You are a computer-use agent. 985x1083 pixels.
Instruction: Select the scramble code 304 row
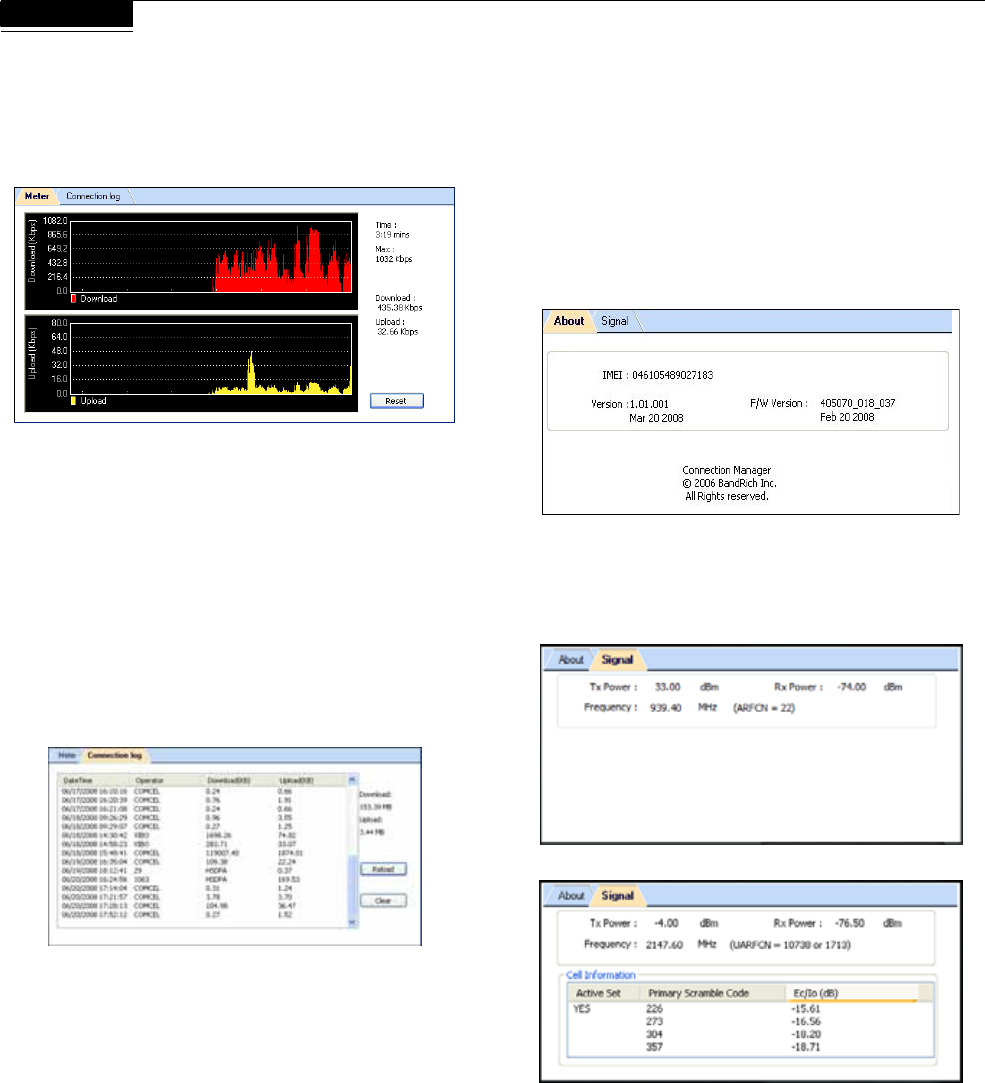(x=750, y=1035)
